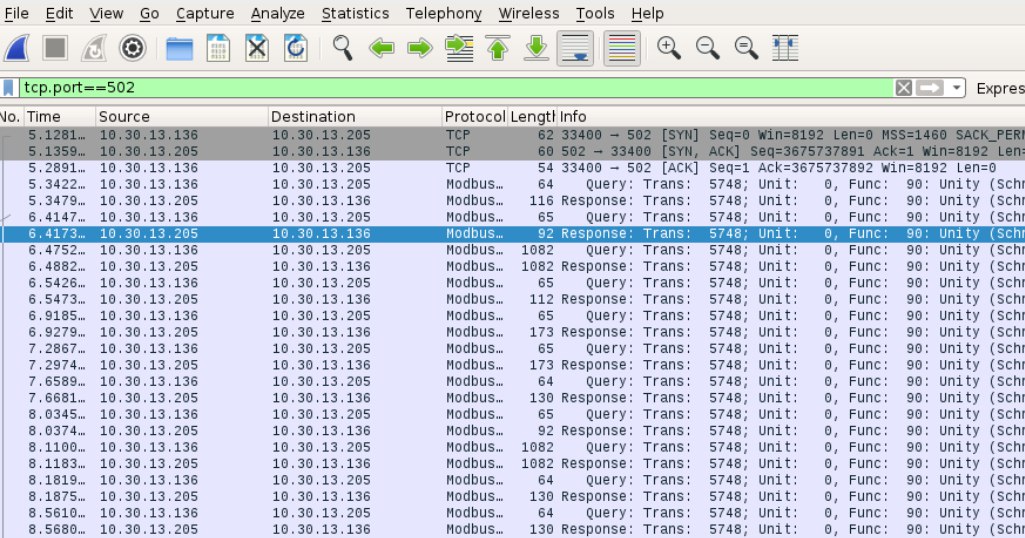Select highlighted response packet at 6.4173
The image size is (1025, 538).
coord(512,233)
